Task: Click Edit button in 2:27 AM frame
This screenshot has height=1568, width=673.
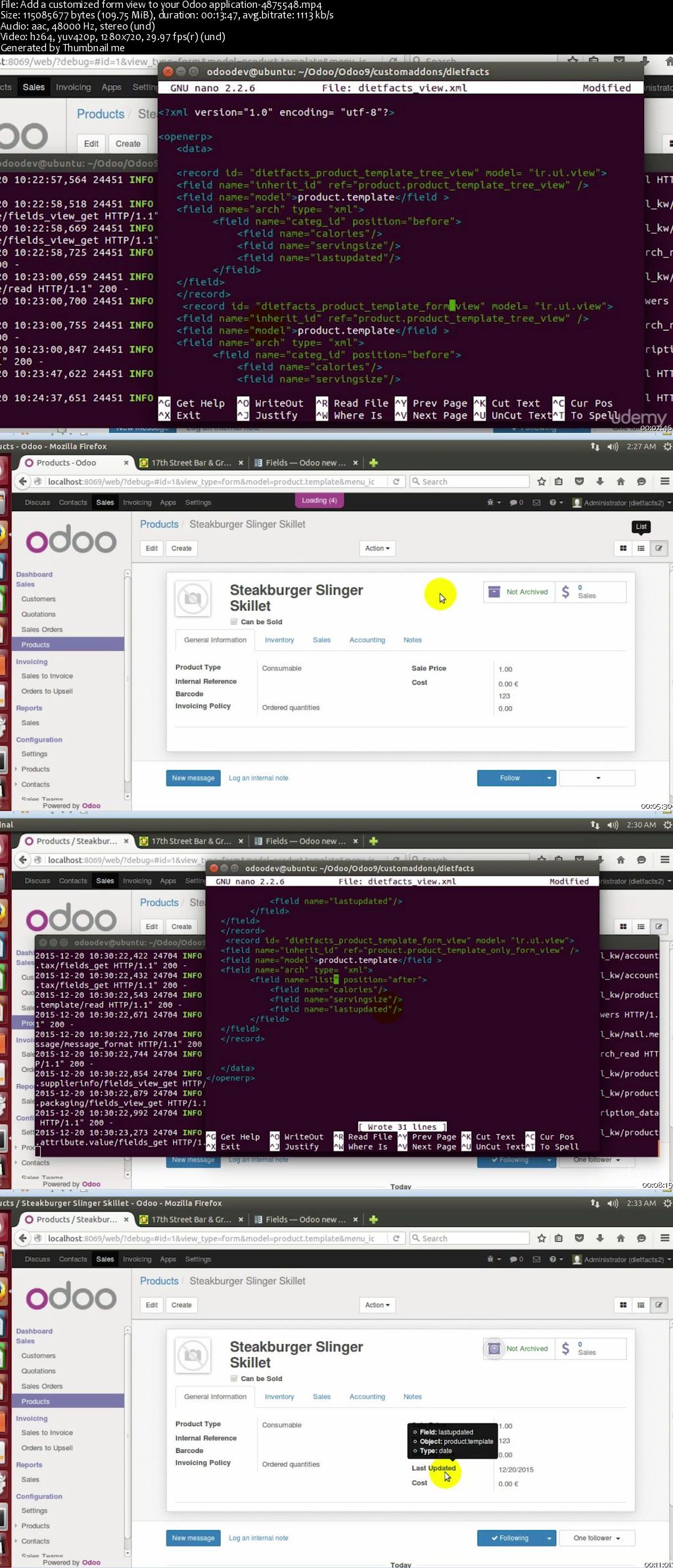Action: coord(152,549)
